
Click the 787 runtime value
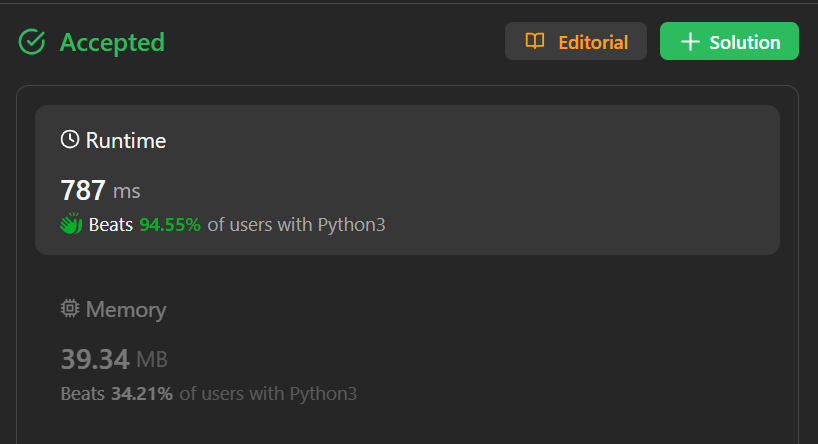83,190
